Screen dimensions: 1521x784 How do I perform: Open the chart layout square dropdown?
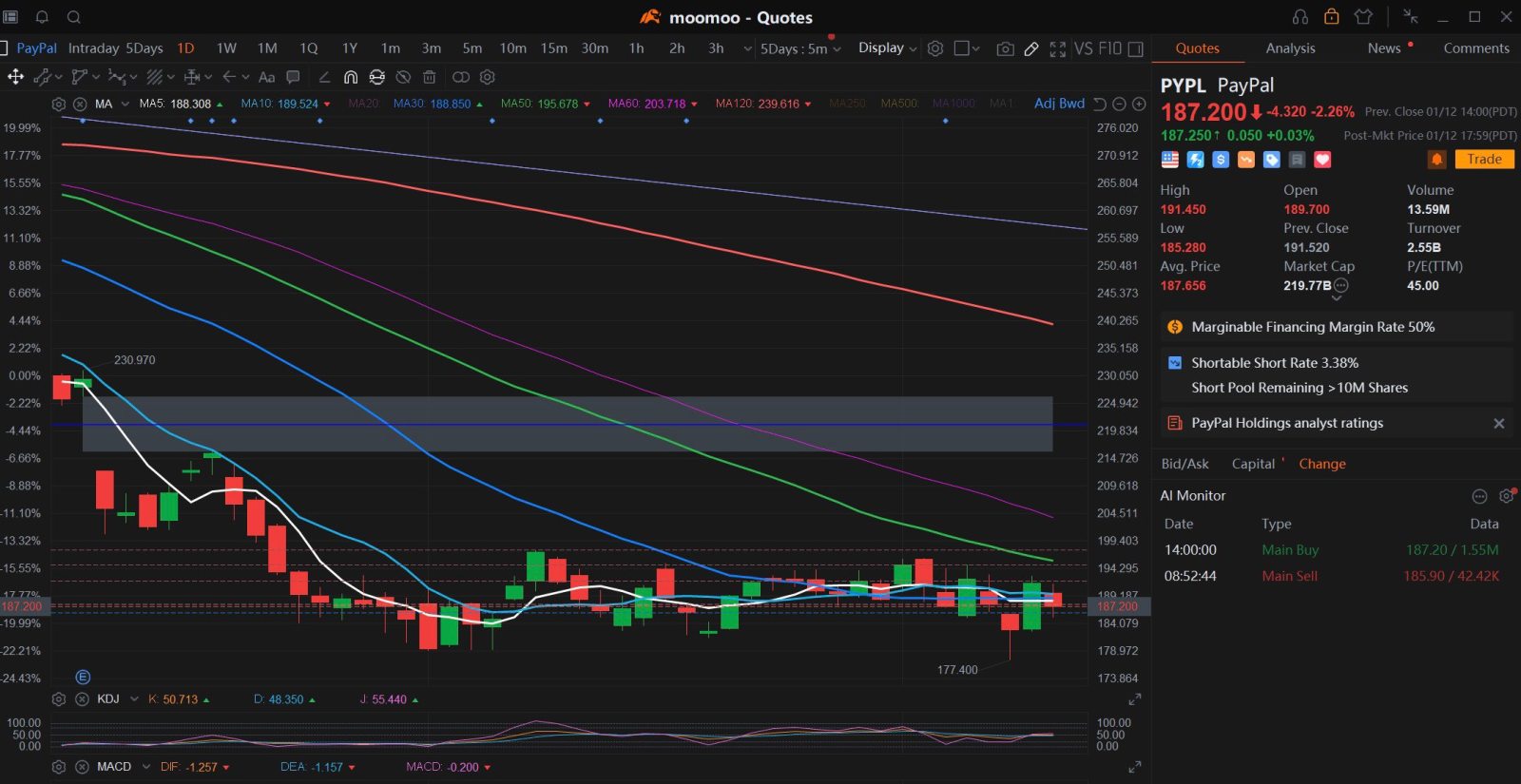967,48
